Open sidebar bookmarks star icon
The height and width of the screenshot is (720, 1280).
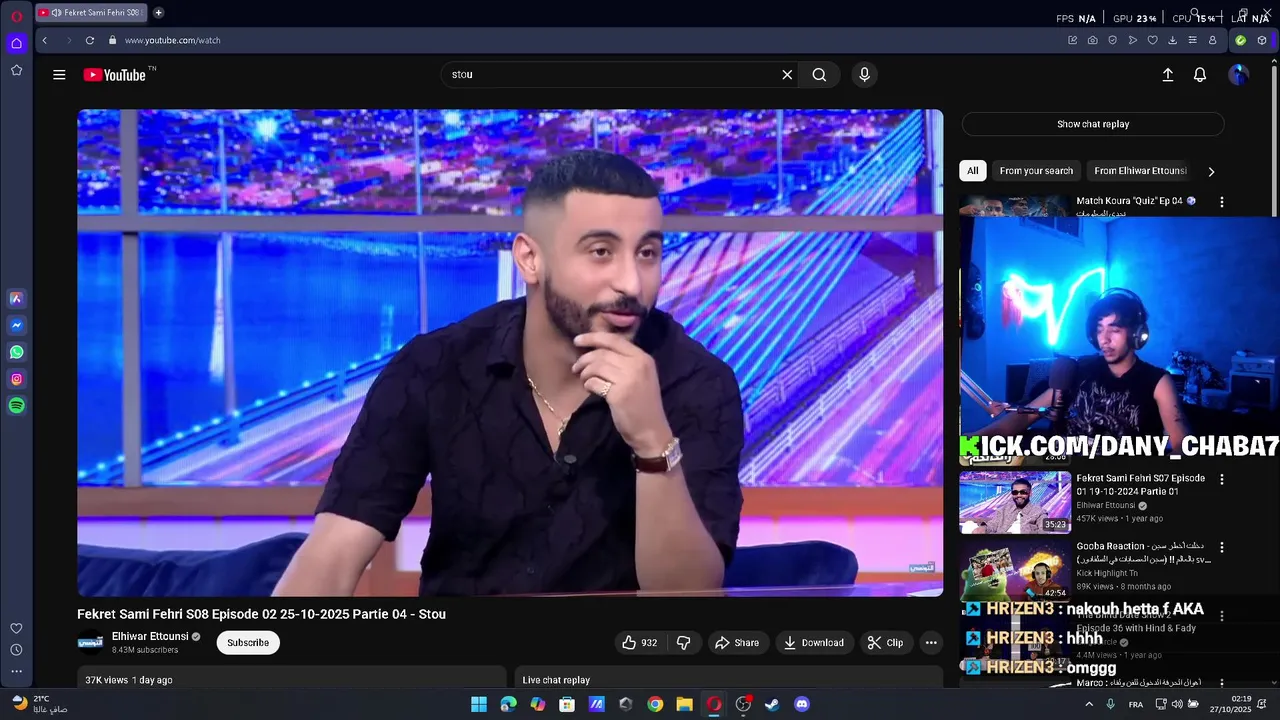[x=16, y=70]
